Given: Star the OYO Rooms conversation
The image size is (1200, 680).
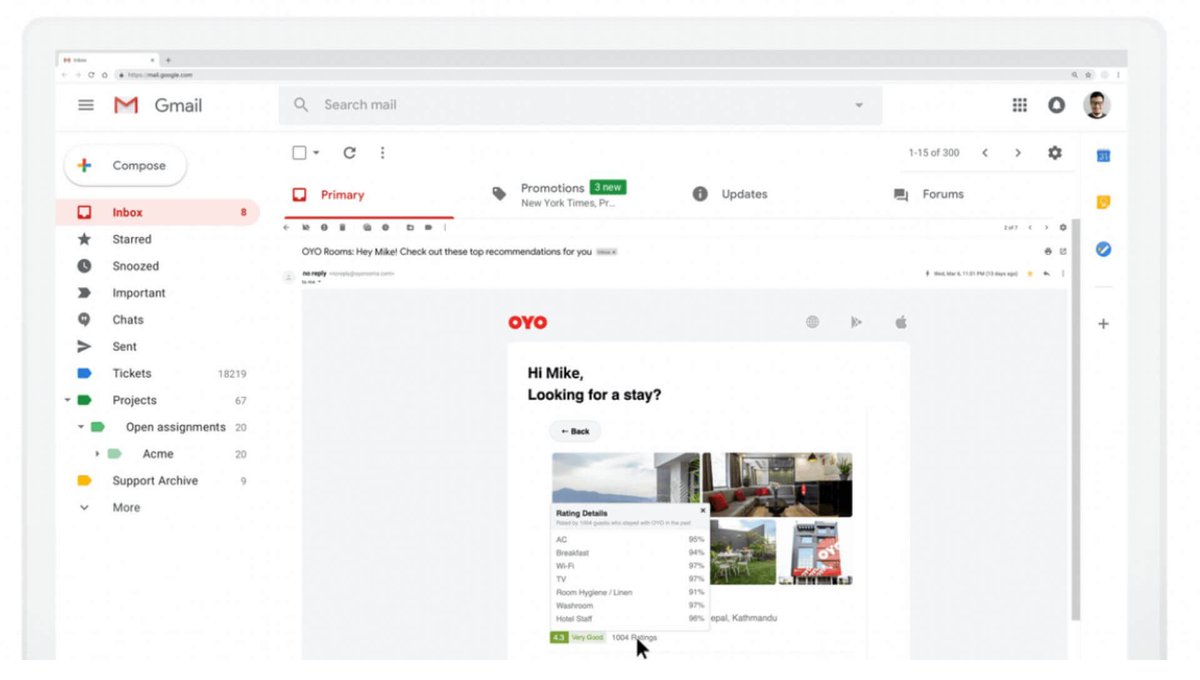Looking at the screenshot, I should 1030,274.
